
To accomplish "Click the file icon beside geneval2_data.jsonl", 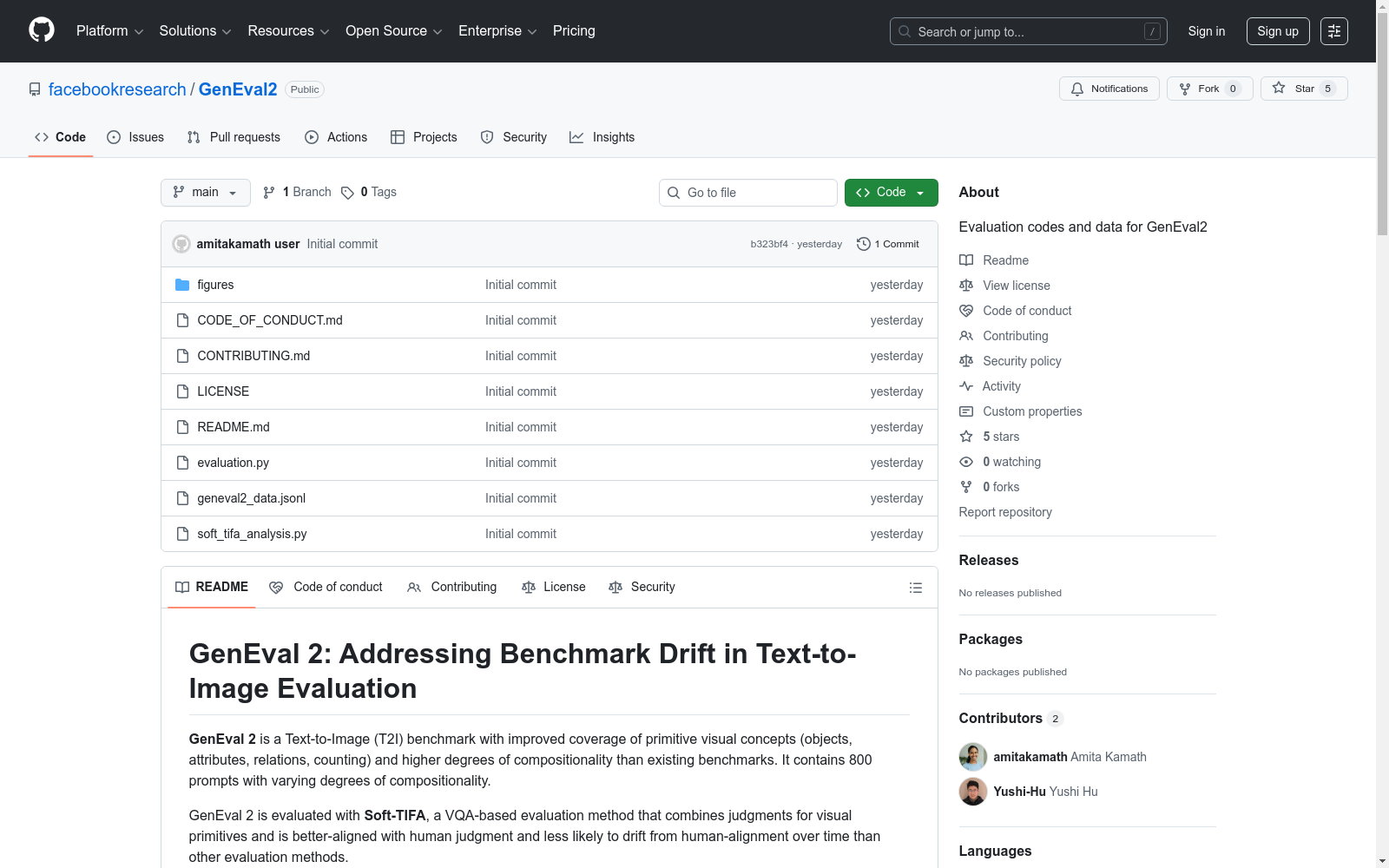I will (x=182, y=498).
